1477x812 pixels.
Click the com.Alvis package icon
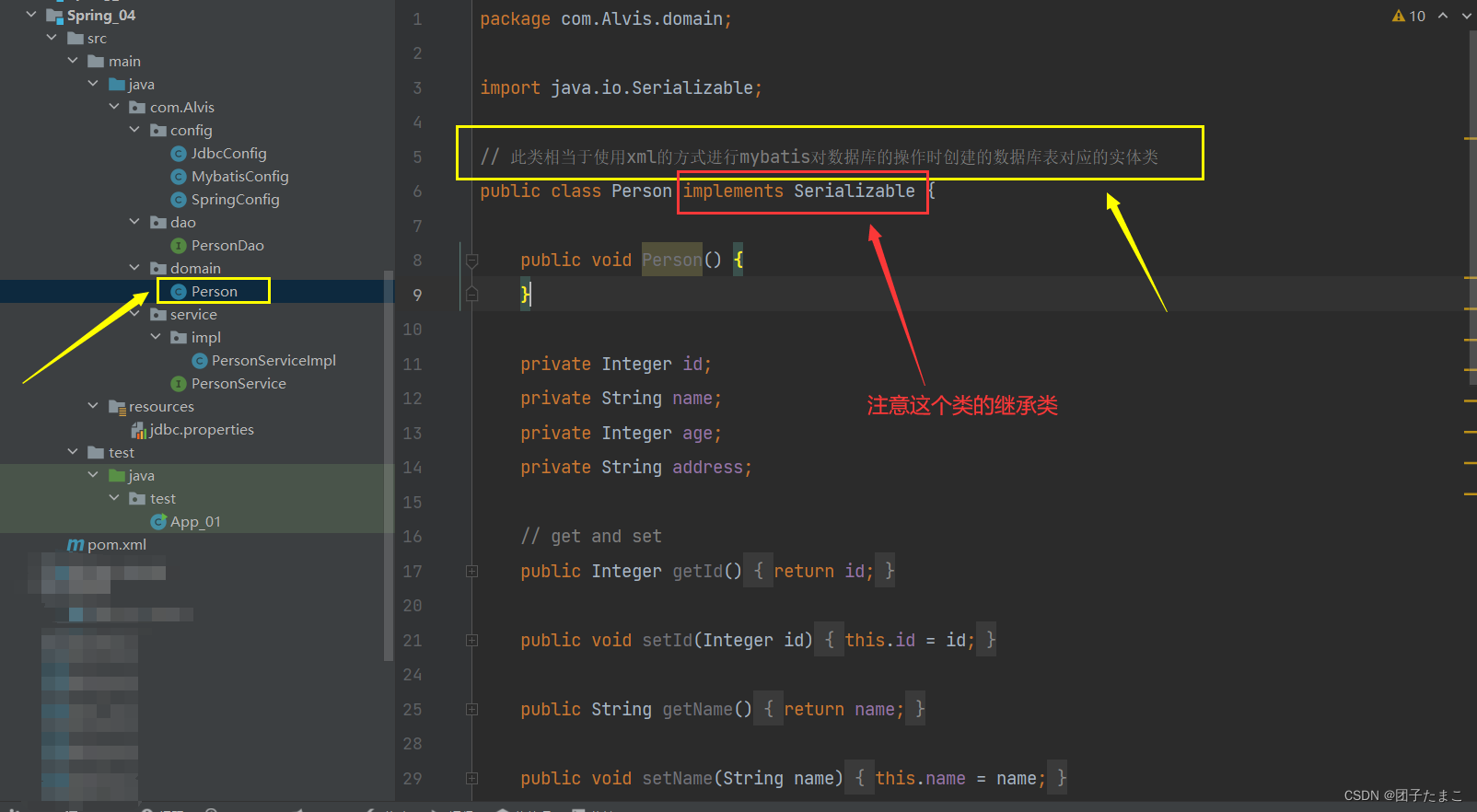click(x=137, y=108)
